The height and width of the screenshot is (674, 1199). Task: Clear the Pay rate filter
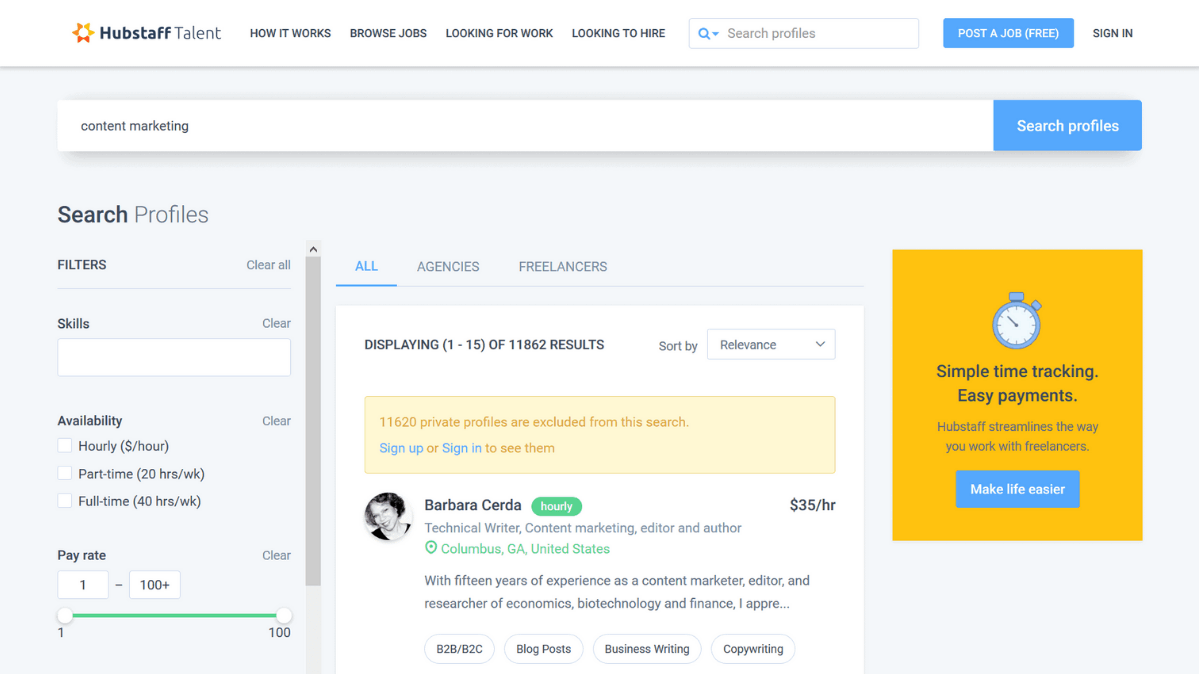pyautogui.click(x=276, y=555)
